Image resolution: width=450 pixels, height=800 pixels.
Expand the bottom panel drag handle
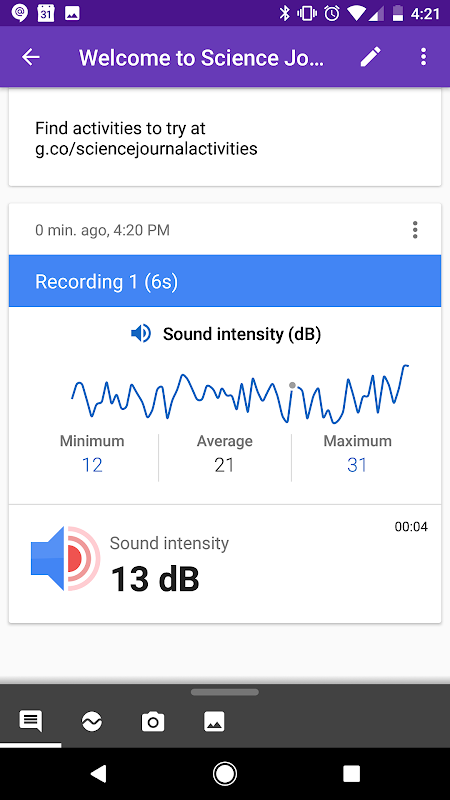point(225,692)
